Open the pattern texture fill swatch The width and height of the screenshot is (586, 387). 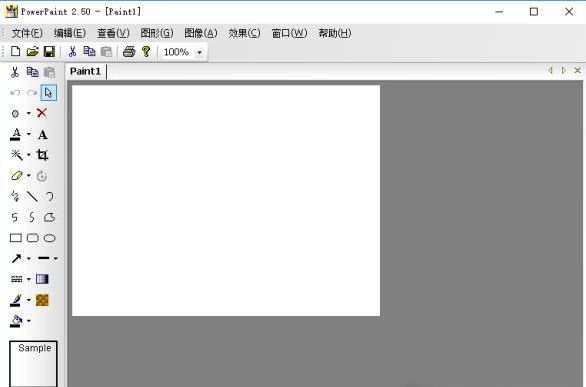(42, 300)
